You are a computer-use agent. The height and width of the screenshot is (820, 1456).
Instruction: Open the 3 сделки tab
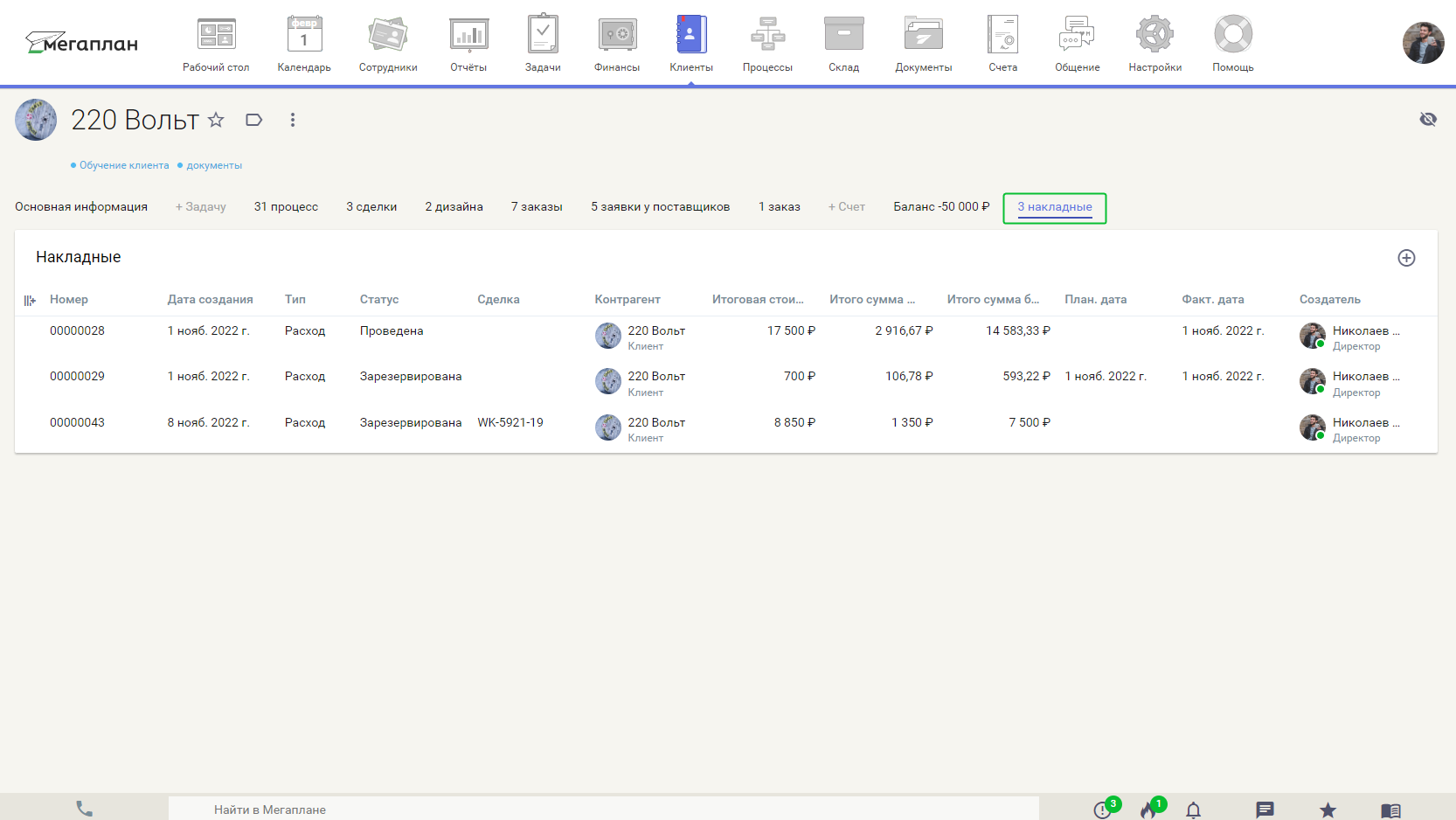point(371,207)
